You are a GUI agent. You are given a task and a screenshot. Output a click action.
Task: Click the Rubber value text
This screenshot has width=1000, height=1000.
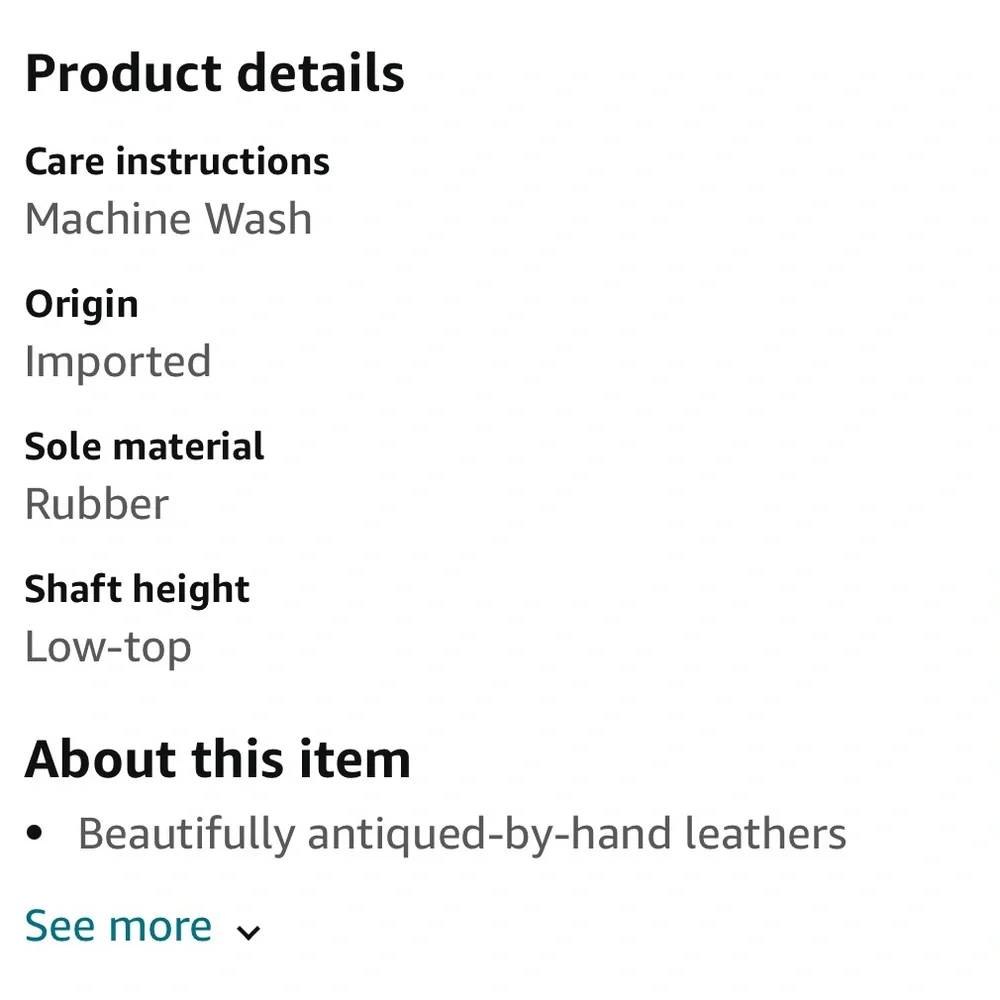[96, 504]
